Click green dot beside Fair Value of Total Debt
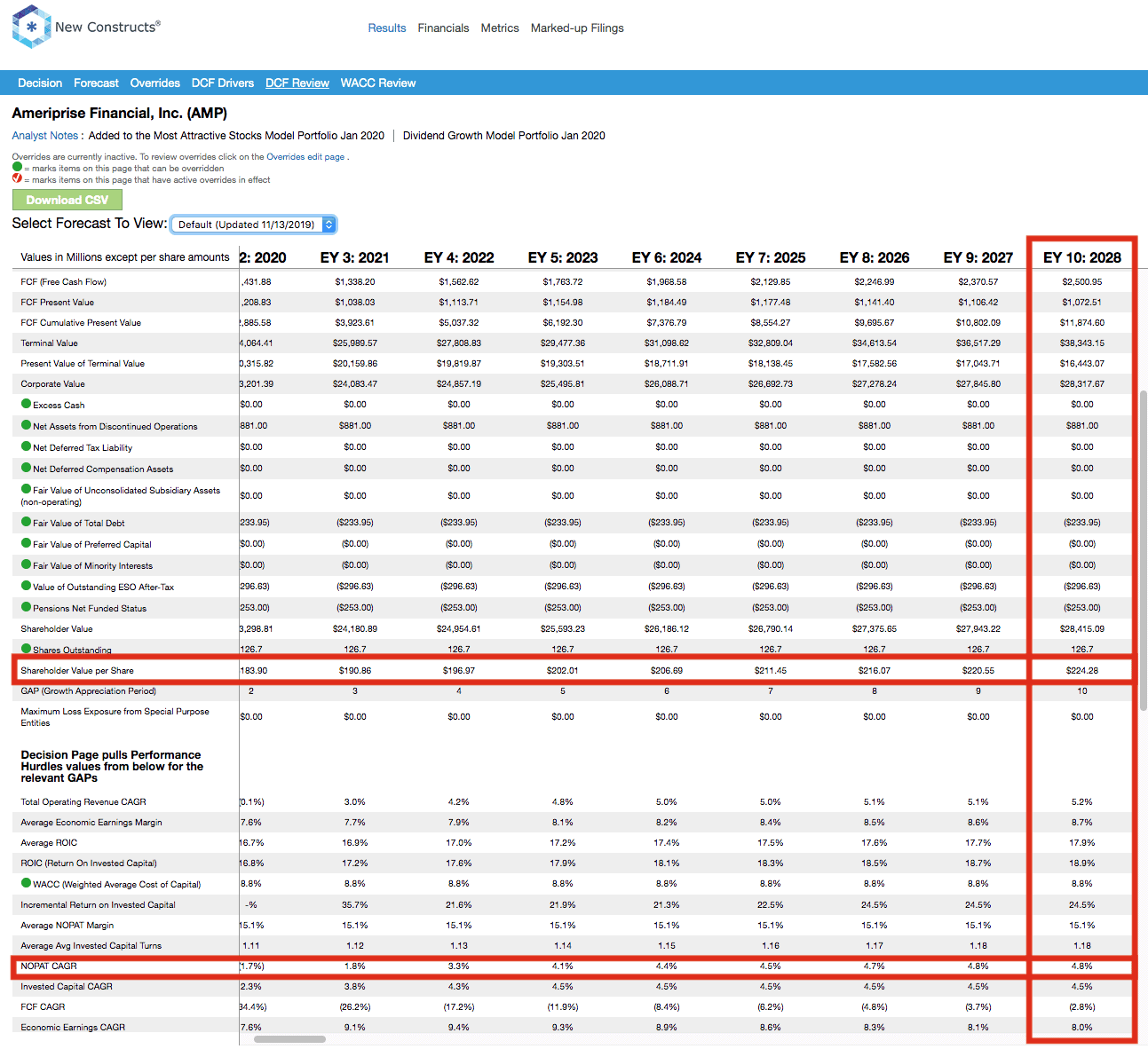This screenshot has width=1148, height=1049. pos(26,522)
